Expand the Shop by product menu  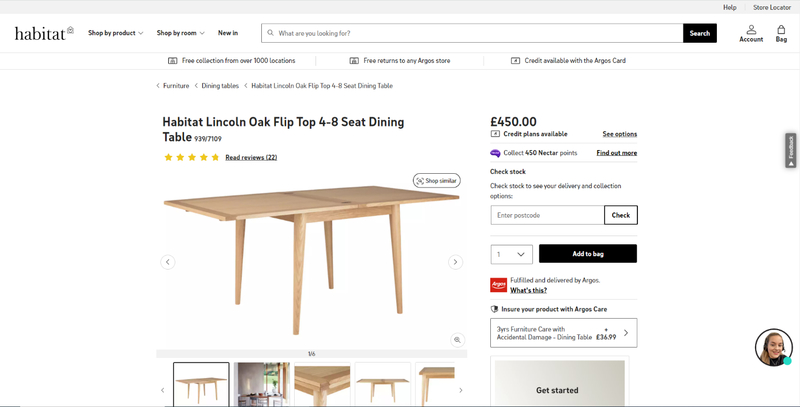pos(115,33)
